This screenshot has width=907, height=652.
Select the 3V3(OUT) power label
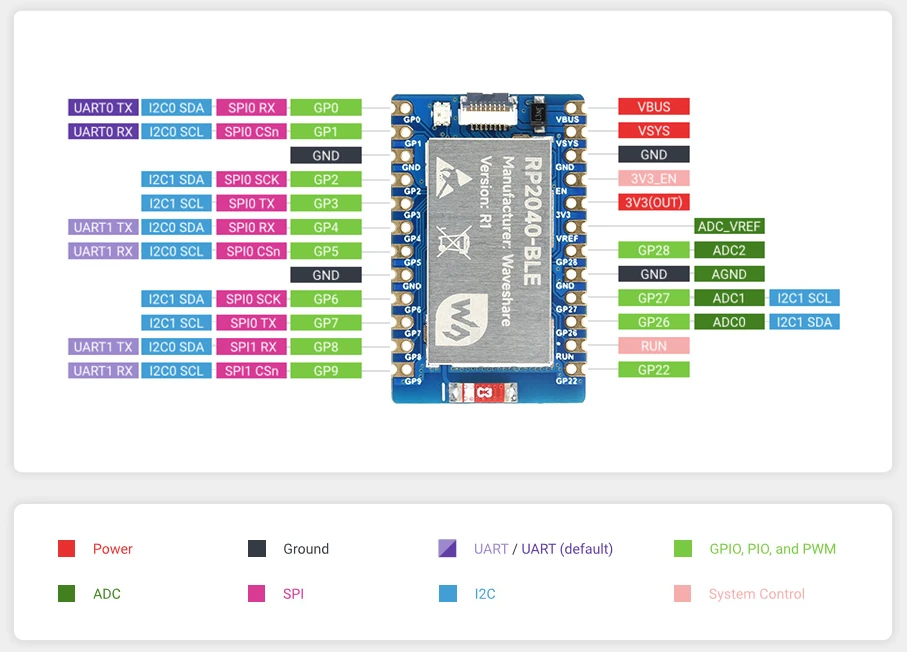click(654, 202)
